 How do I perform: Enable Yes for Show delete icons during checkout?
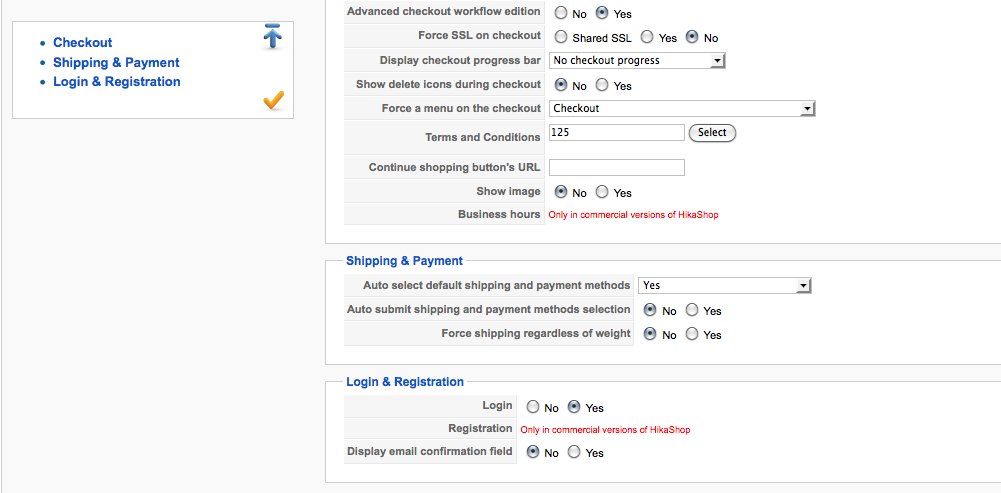pos(602,85)
